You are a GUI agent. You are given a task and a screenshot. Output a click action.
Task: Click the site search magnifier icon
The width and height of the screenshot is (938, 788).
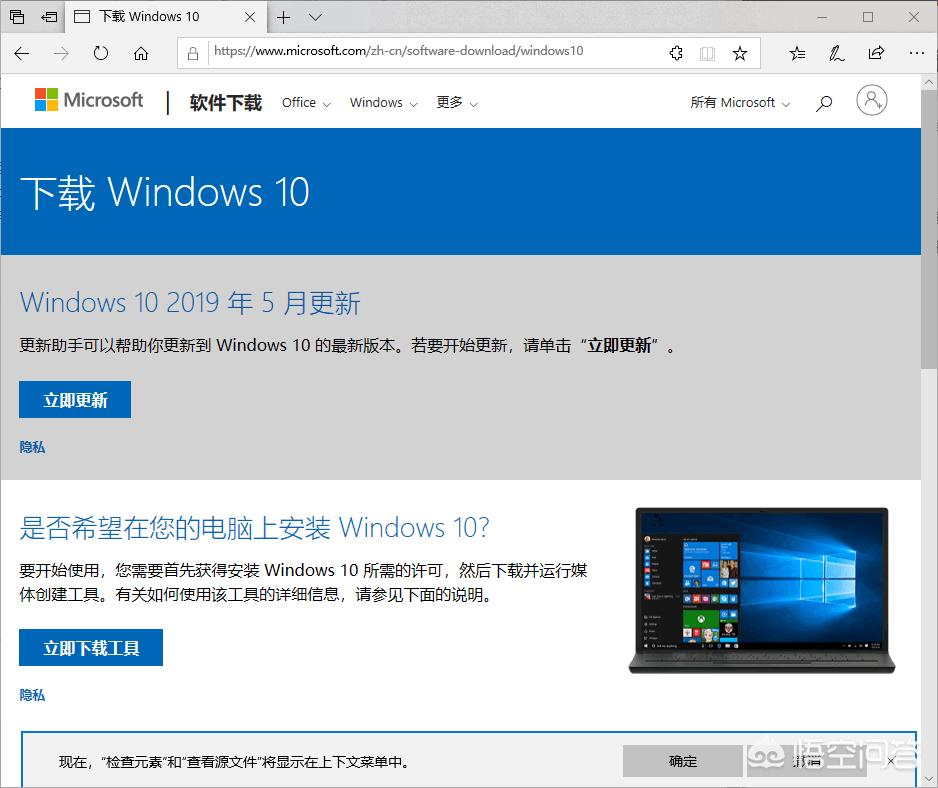(824, 103)
